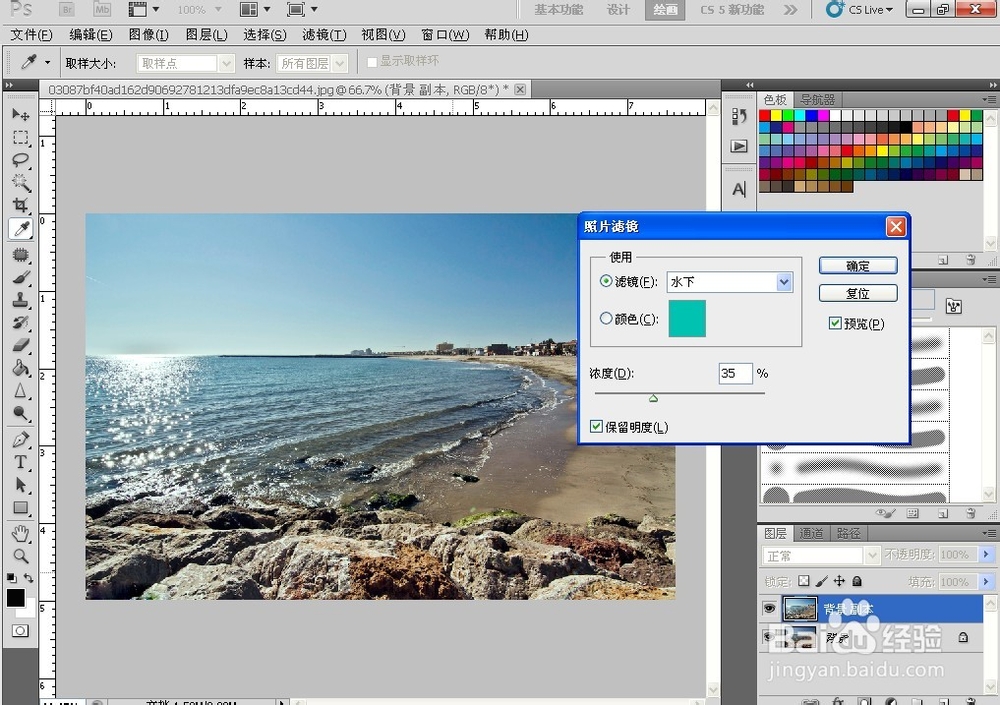Toggle the Preview checkbox
1000x705 pixels.
pos(835,323)
